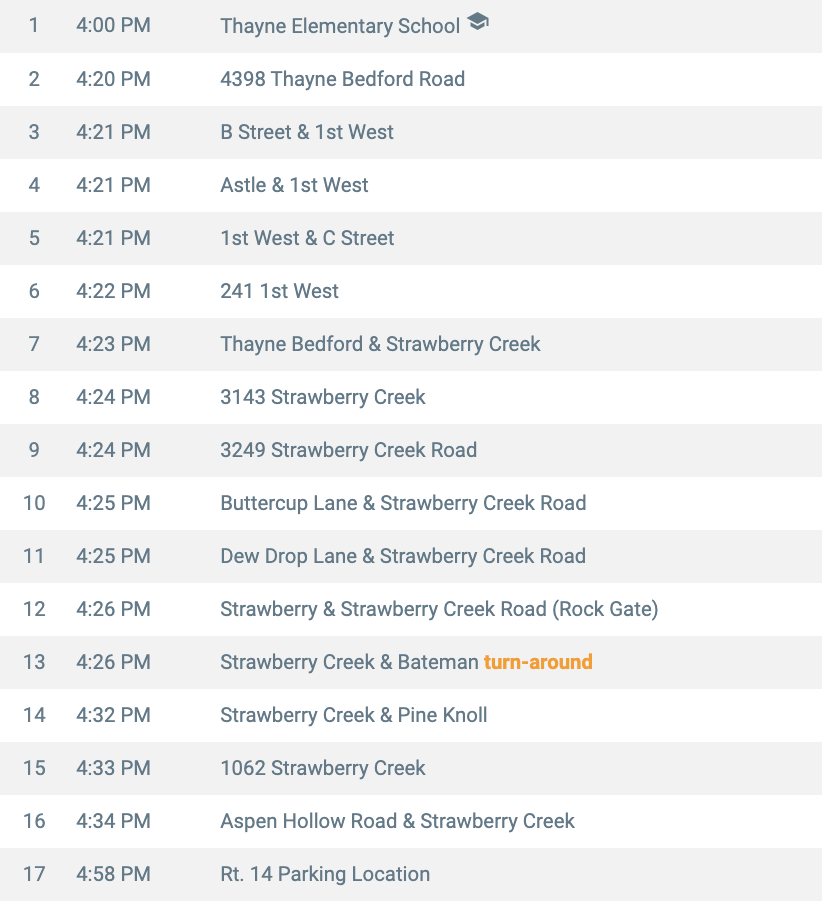Select Thayne Bedford & Strawberry Creek stop

(x=380, y=344)
